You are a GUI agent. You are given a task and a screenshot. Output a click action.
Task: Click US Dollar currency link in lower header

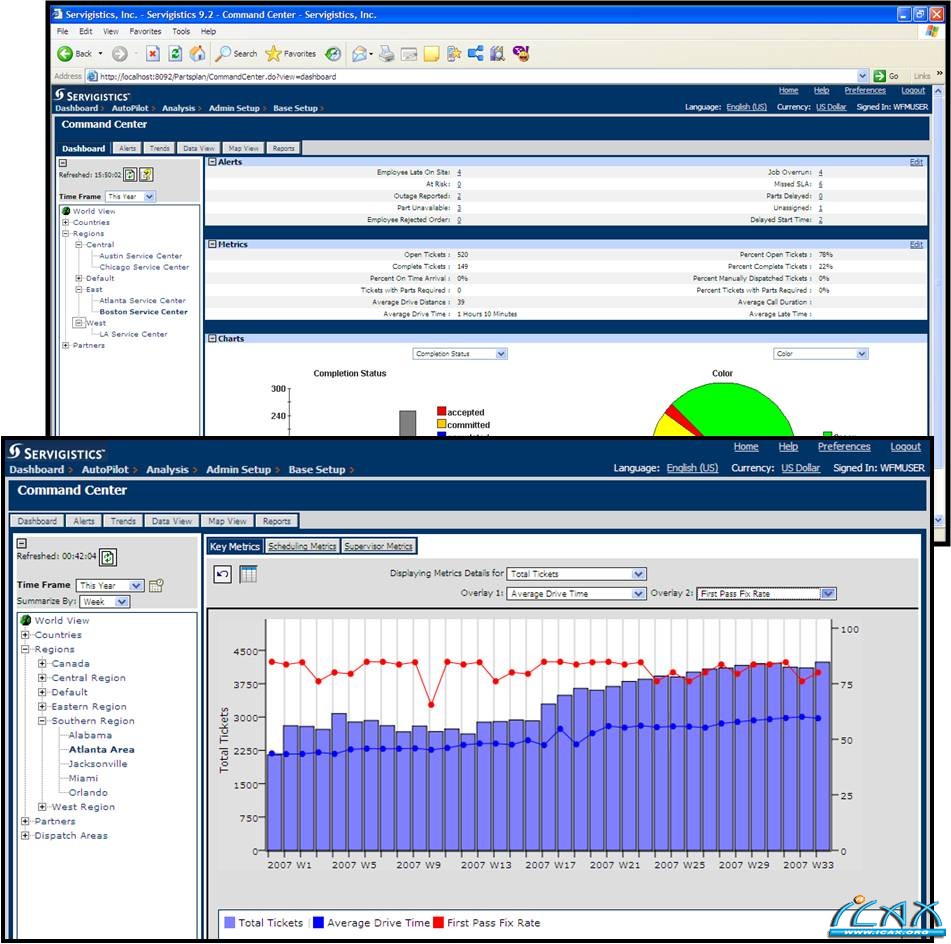coord(801,468)
